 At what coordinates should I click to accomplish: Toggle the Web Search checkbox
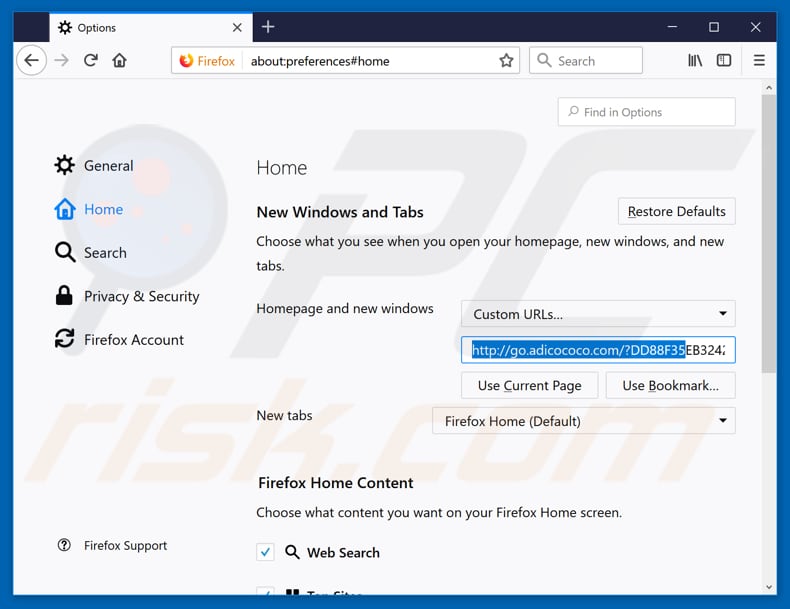coord(265,552)
